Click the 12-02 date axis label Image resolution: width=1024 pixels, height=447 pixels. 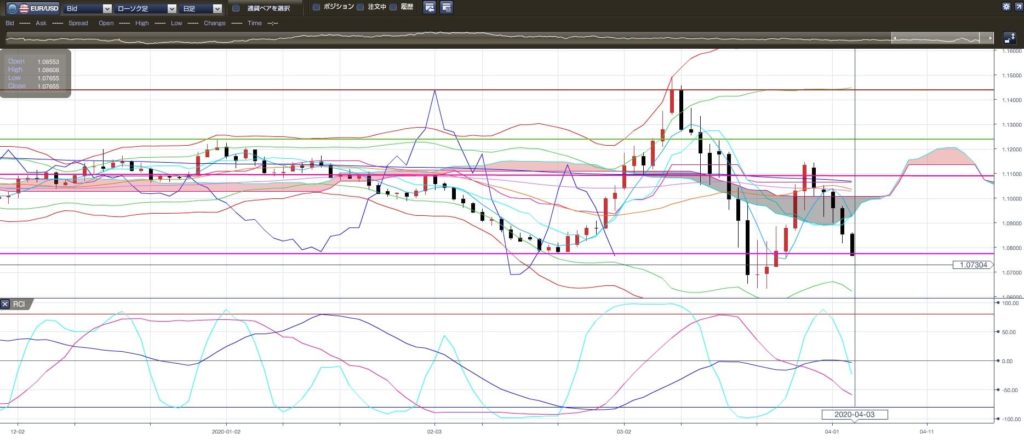coord(18,432)
